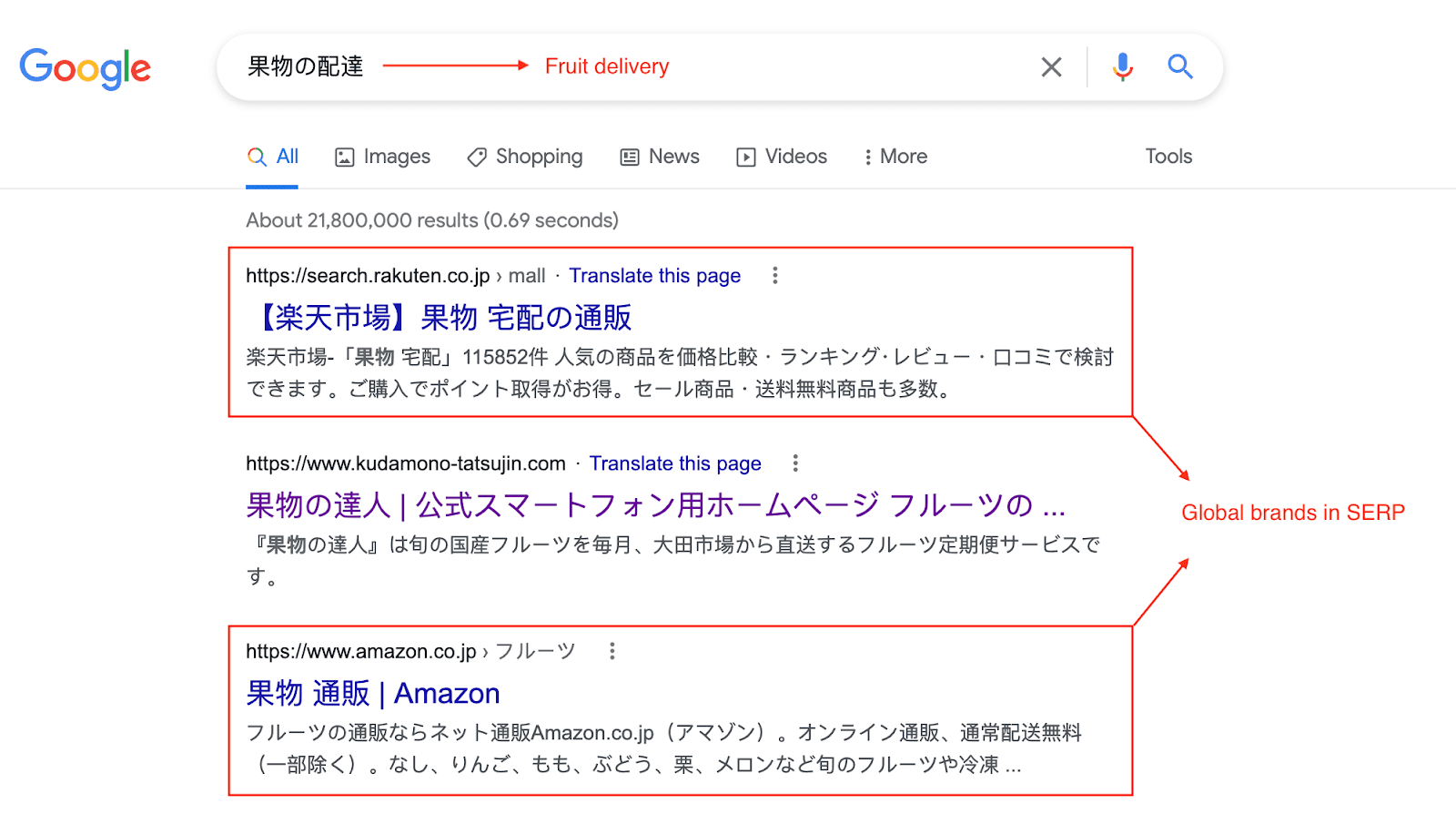Open the Videos tab
This screenshot has width=1456, height=814.
[x=782, y=157]
